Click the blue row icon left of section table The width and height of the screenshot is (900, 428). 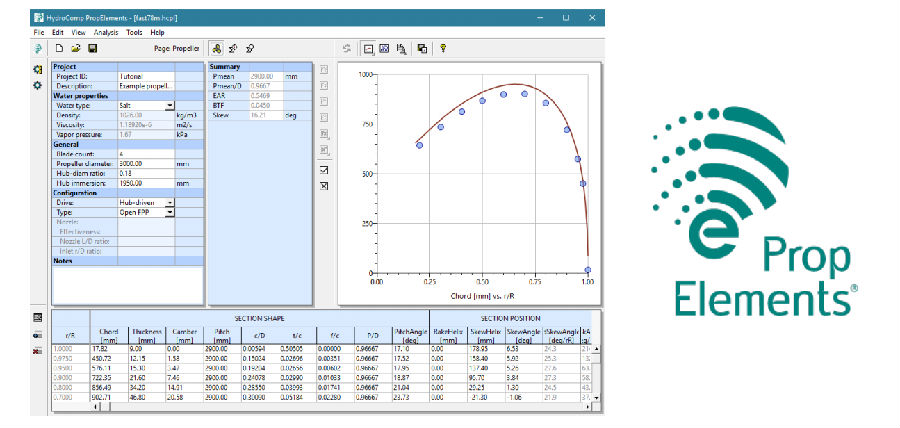38,334
